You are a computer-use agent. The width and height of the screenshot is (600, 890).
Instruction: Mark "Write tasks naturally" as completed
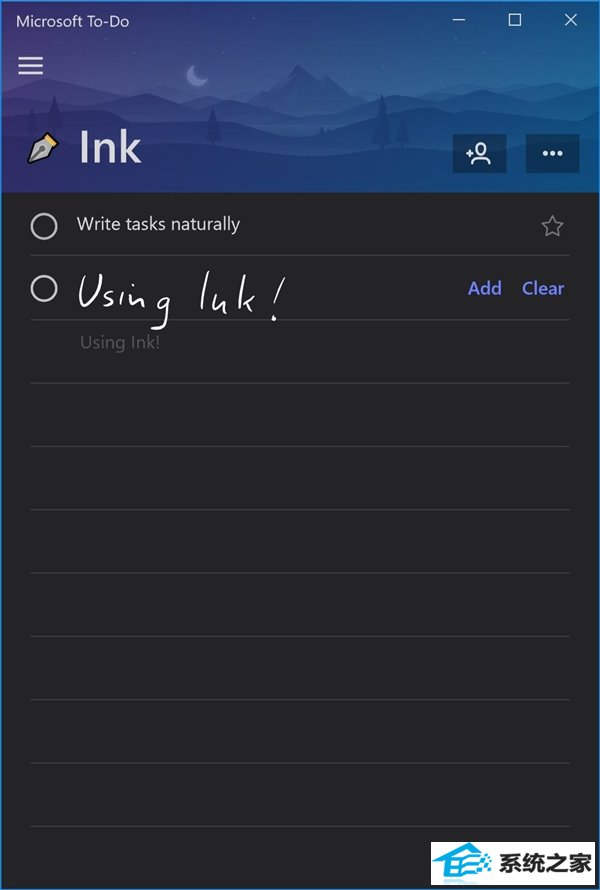click(44, 225)
